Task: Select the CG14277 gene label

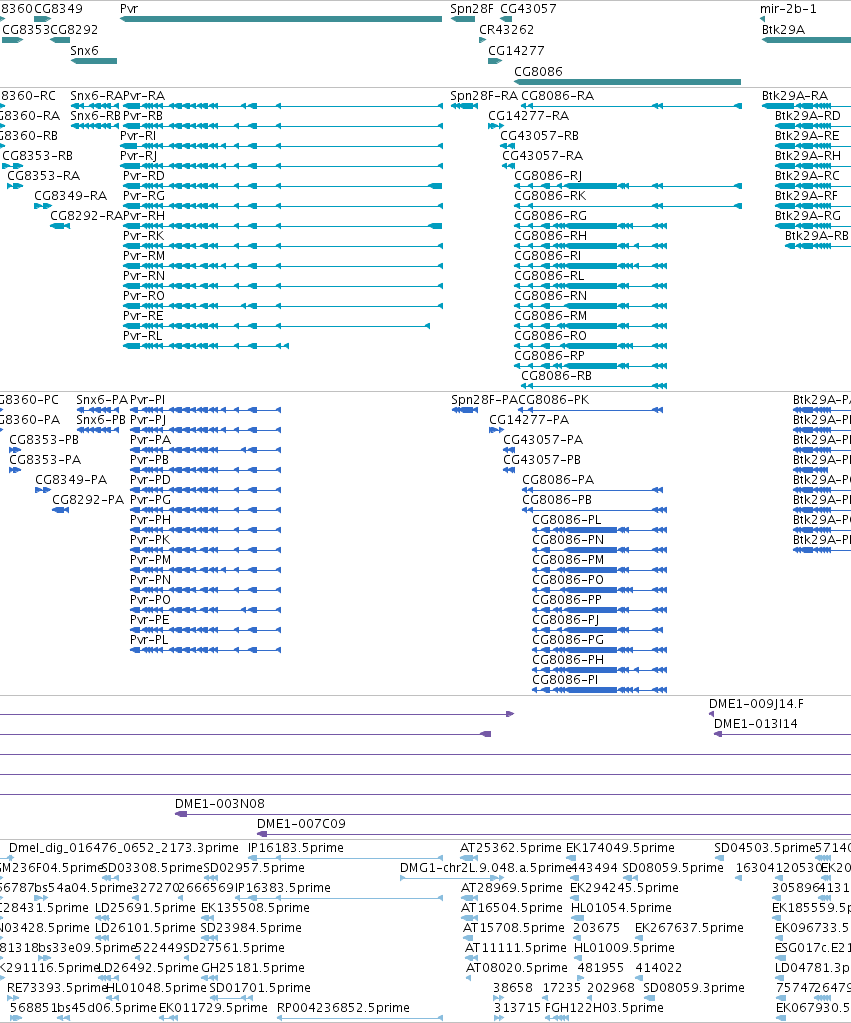Action: pos(516,51)
